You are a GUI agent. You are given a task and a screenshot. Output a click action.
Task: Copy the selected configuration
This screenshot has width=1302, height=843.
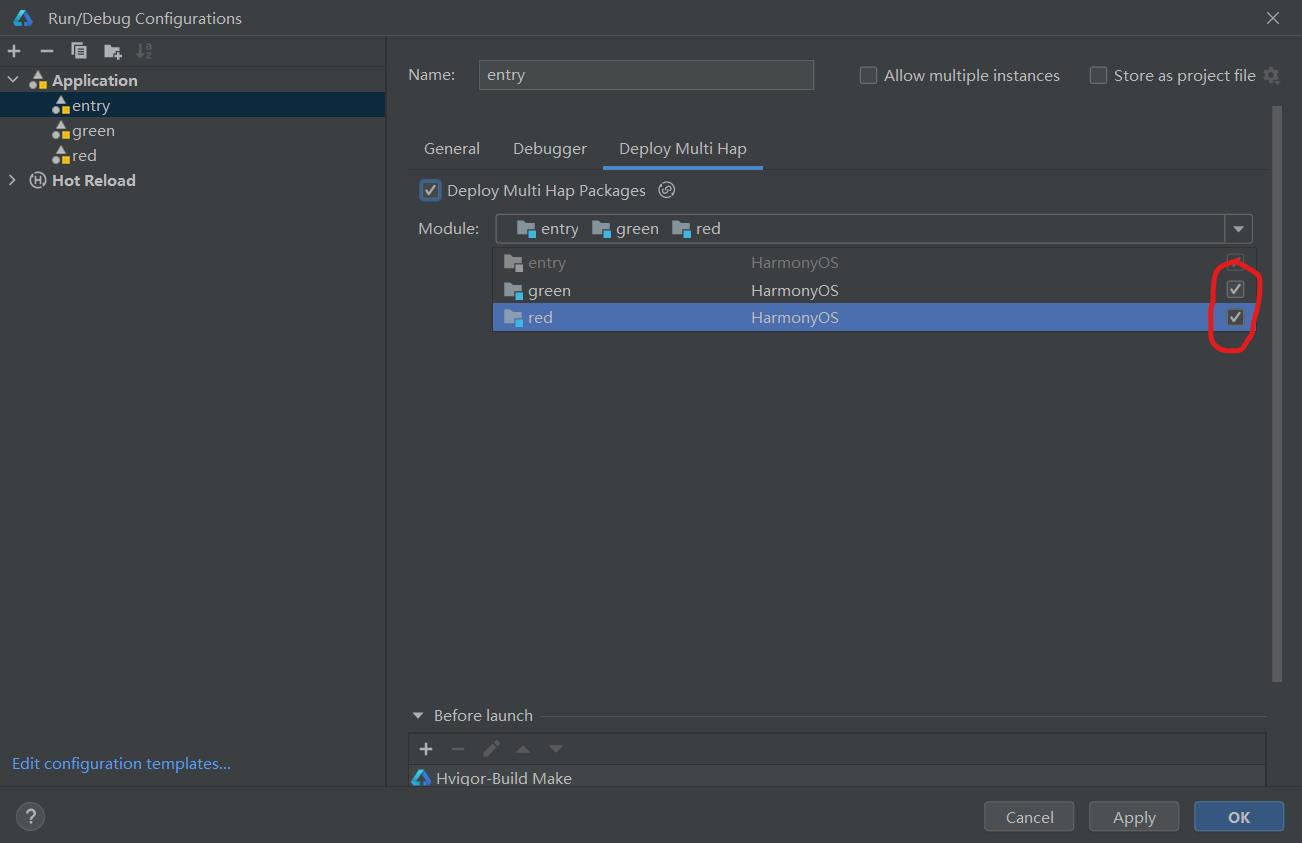79,51
